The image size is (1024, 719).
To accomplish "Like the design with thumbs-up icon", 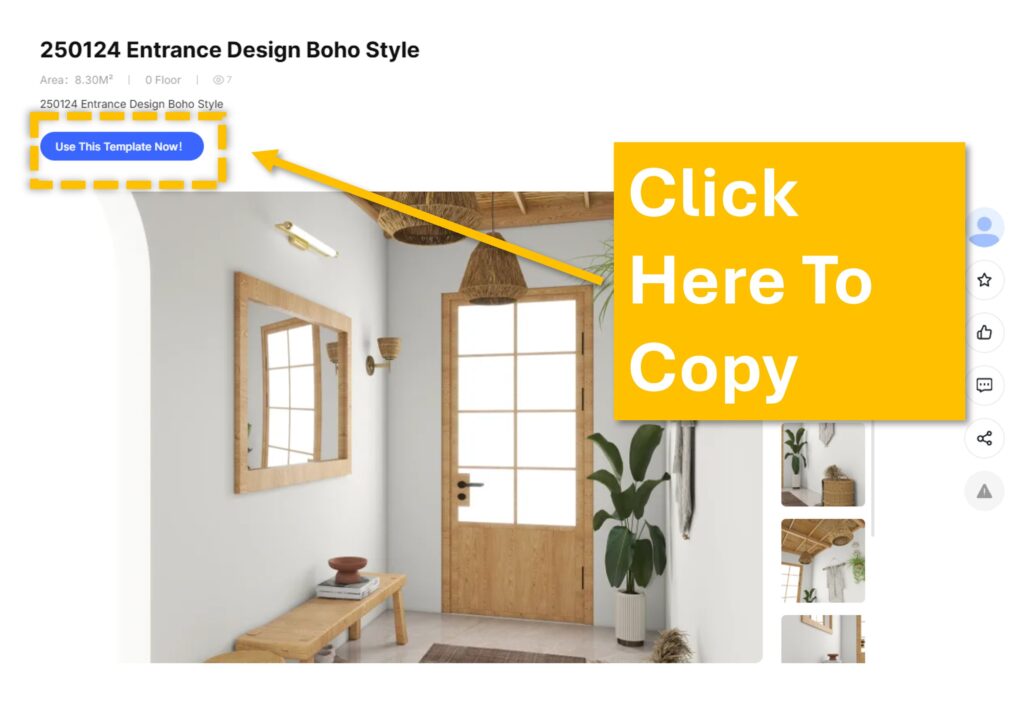I will point(984,332).
